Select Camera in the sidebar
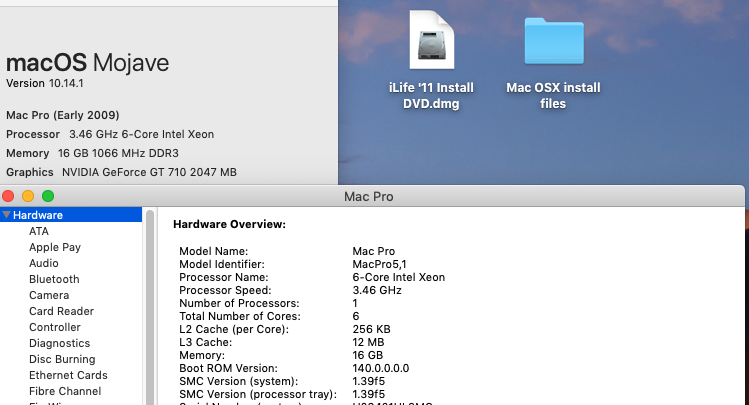The width and height of the screenshot is (749, 405). click(x=49, y=295)
